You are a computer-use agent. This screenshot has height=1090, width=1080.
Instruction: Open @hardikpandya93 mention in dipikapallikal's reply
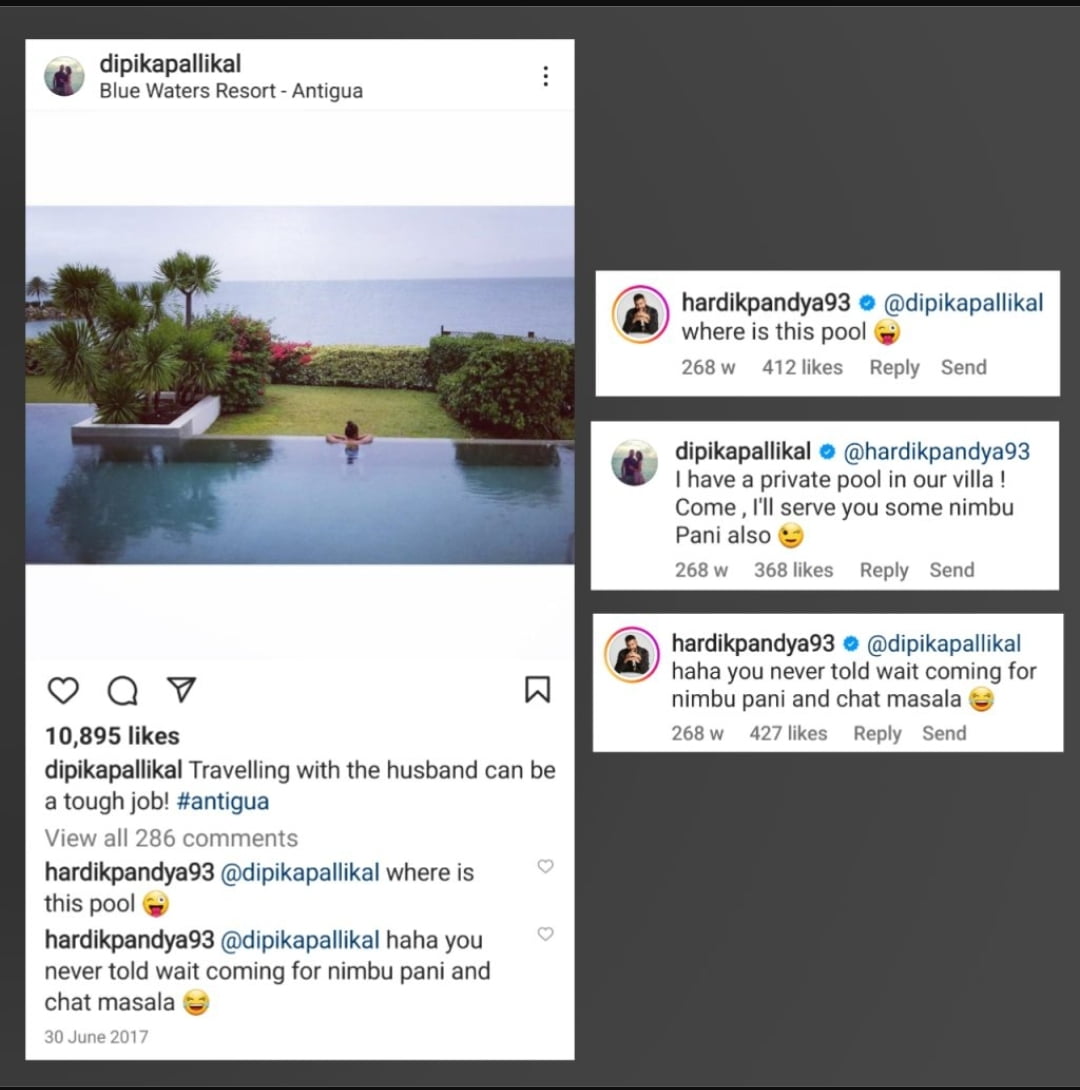[937, 452]
